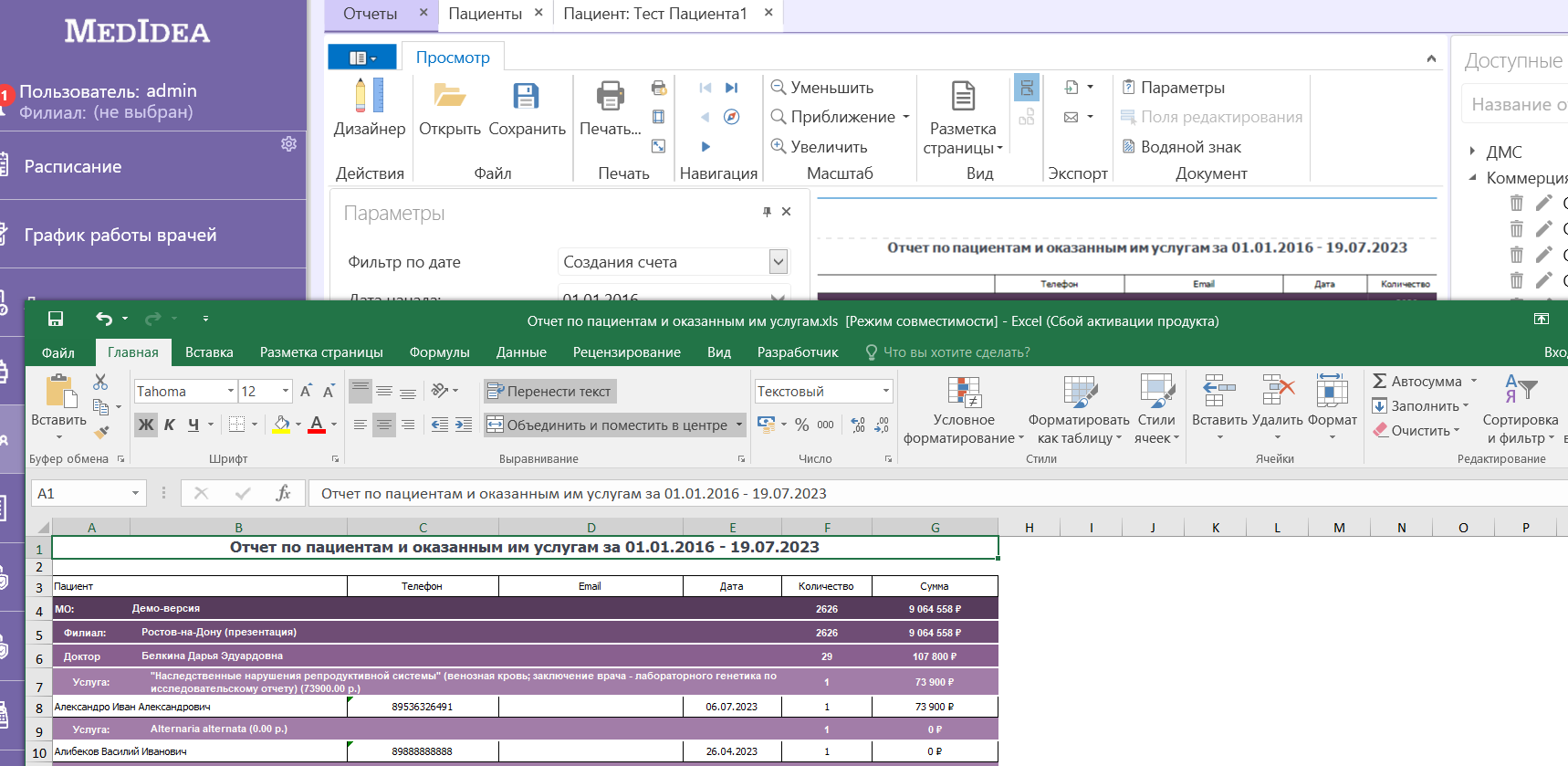1568x766 pixels.
Task: Open Объединить и поместить в центре dropdown arrow
Action: [x=738, y=425]
